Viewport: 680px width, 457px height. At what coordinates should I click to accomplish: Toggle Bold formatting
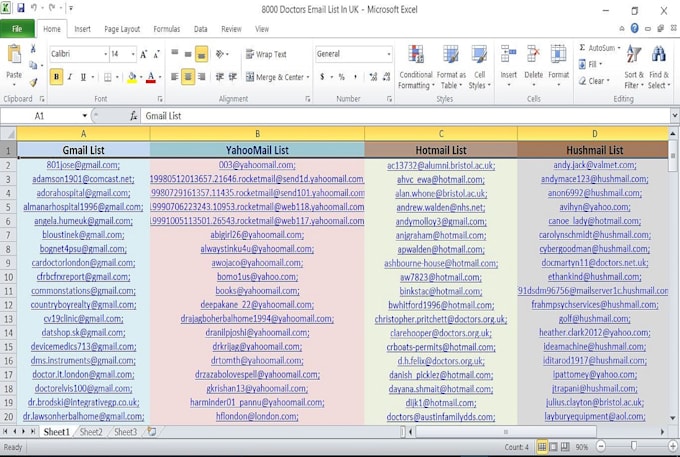click(56, 77)
